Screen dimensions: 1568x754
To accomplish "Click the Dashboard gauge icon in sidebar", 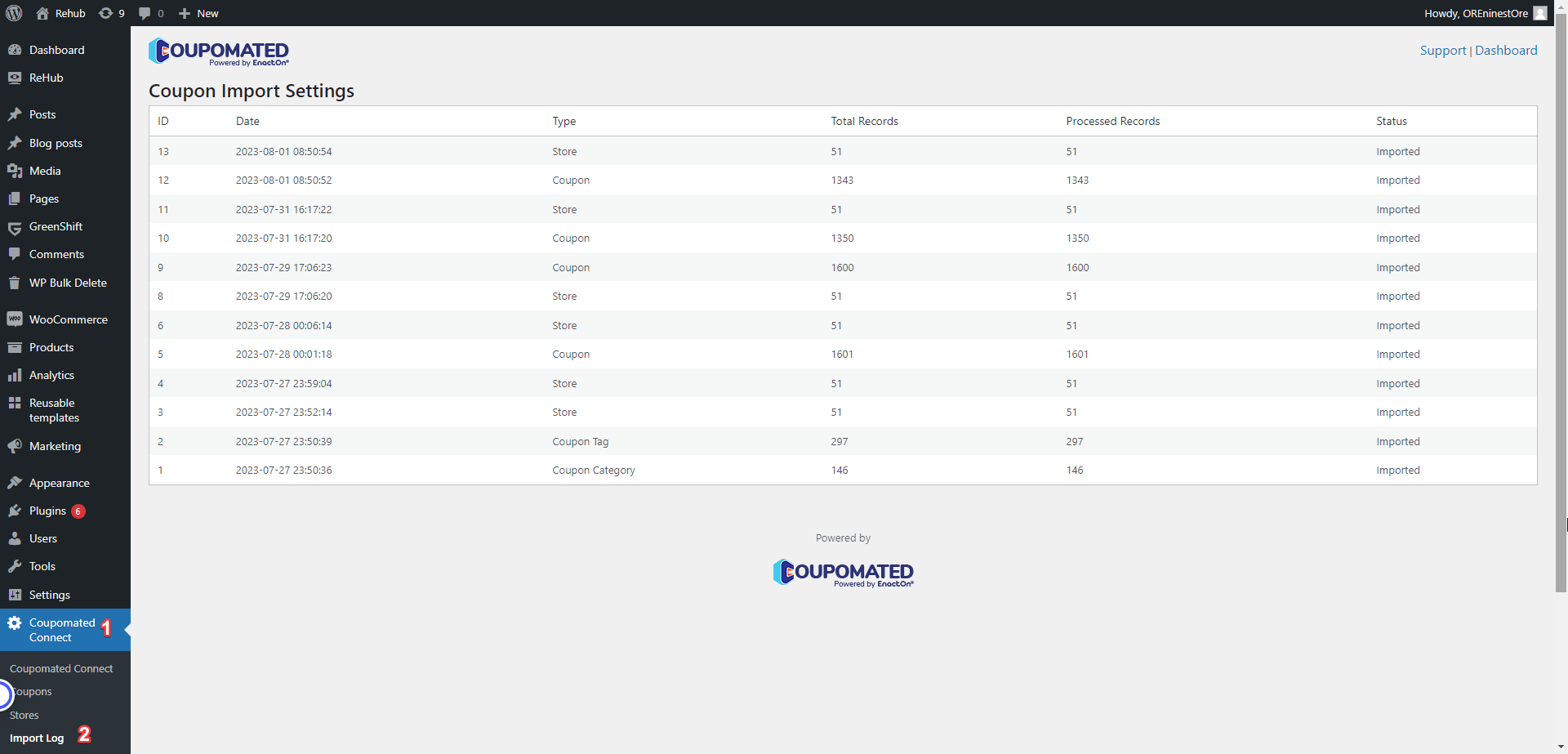I will click(15, 50).
